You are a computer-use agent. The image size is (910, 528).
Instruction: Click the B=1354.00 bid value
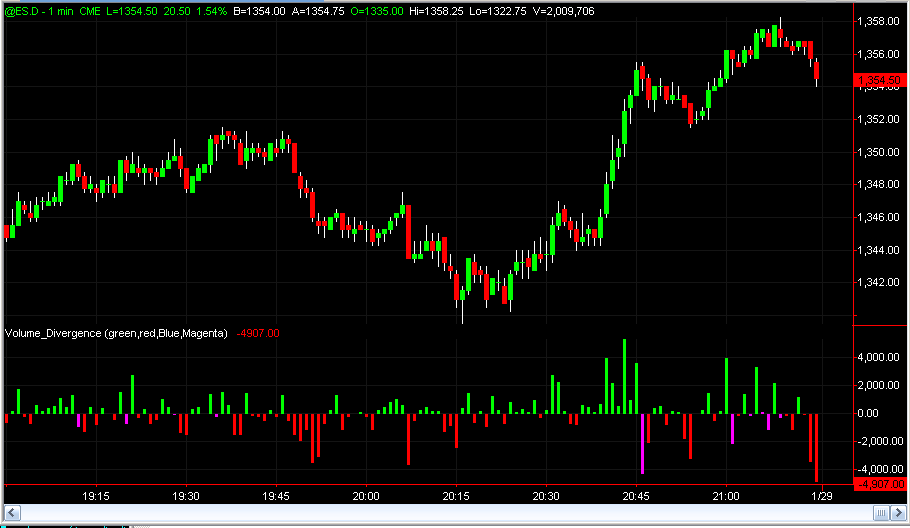point(259,11)
